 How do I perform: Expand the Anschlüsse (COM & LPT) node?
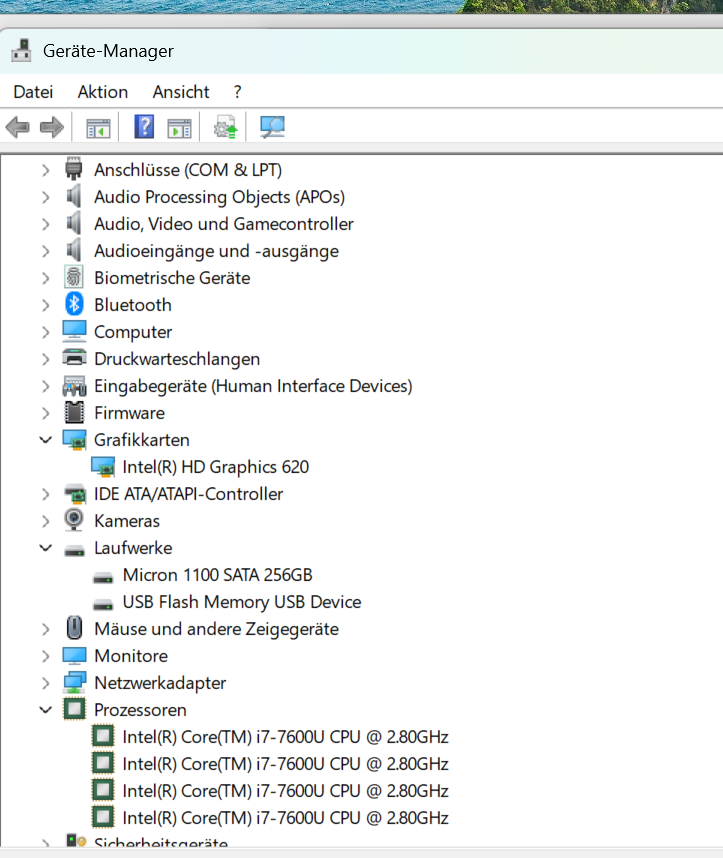(x=45, y=170)
